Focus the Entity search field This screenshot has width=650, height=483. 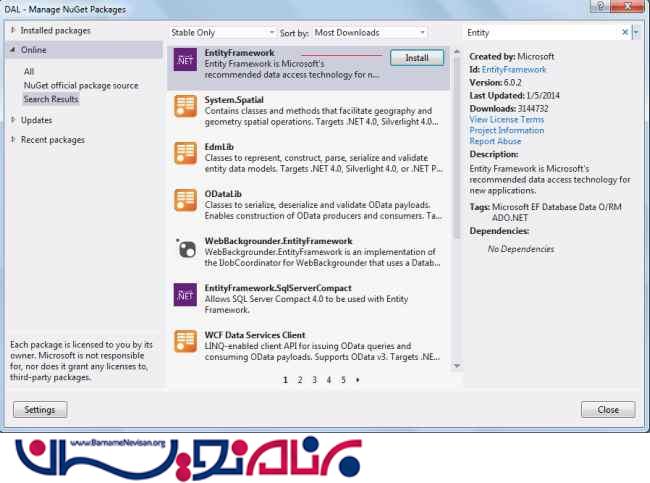click(x=541, y=32)
